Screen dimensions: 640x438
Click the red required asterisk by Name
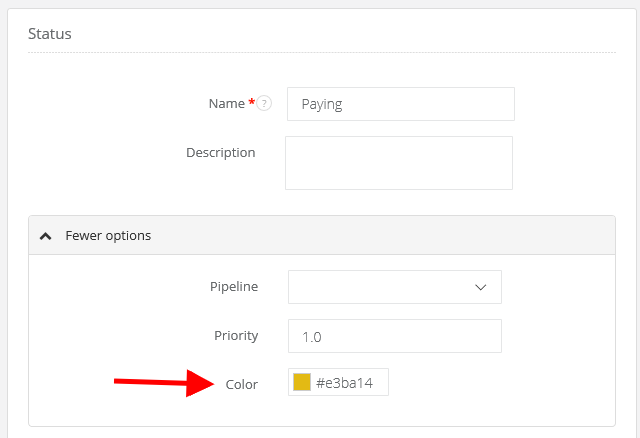(x=251, y=102)
